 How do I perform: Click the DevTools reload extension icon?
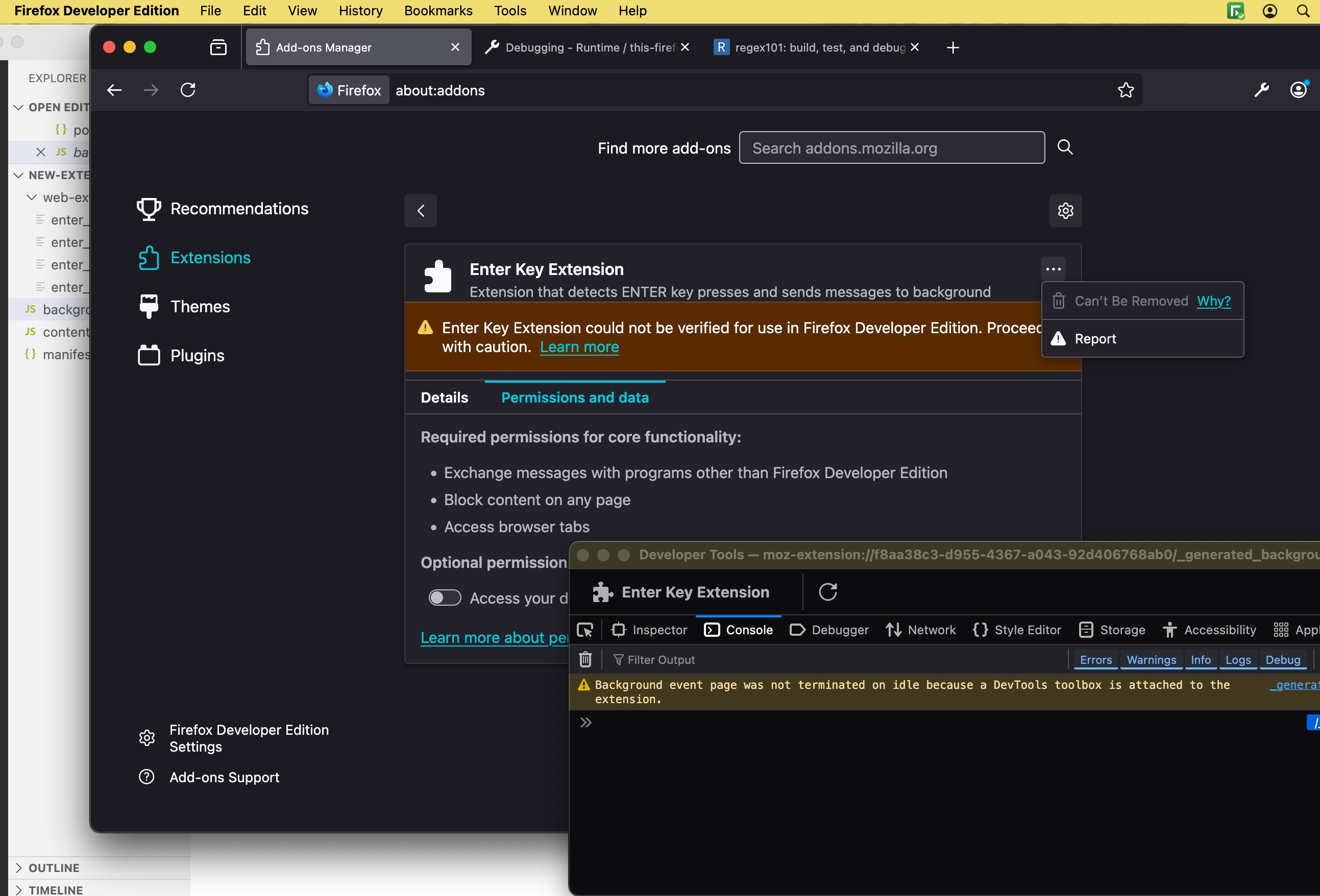pos(827,592)
